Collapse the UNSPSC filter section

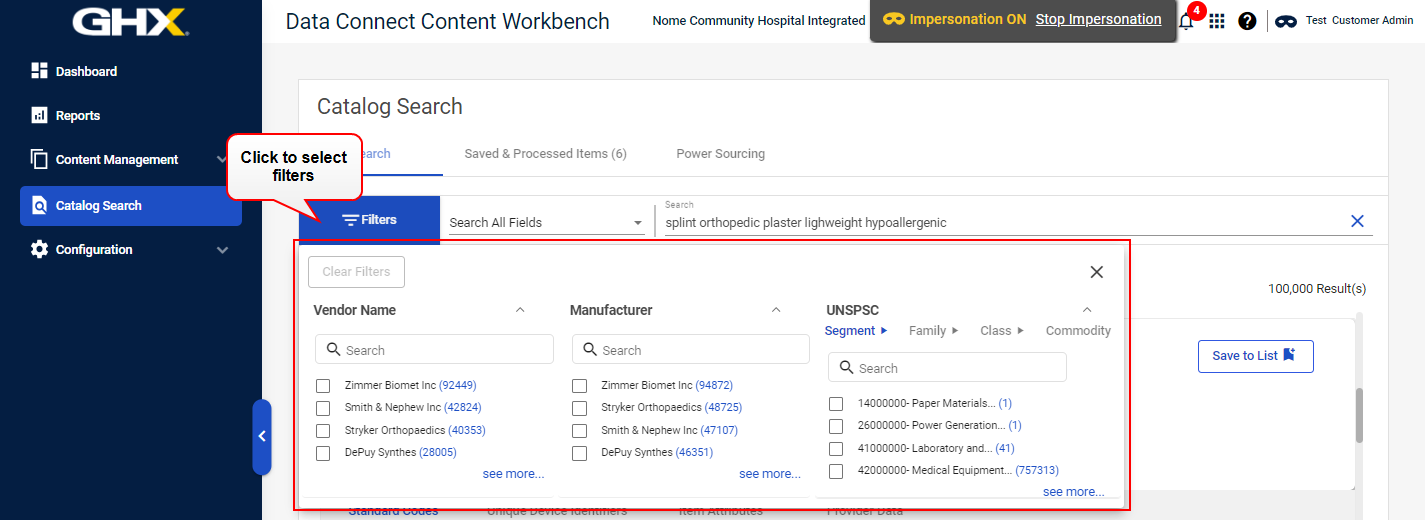tap(1087, 310)
